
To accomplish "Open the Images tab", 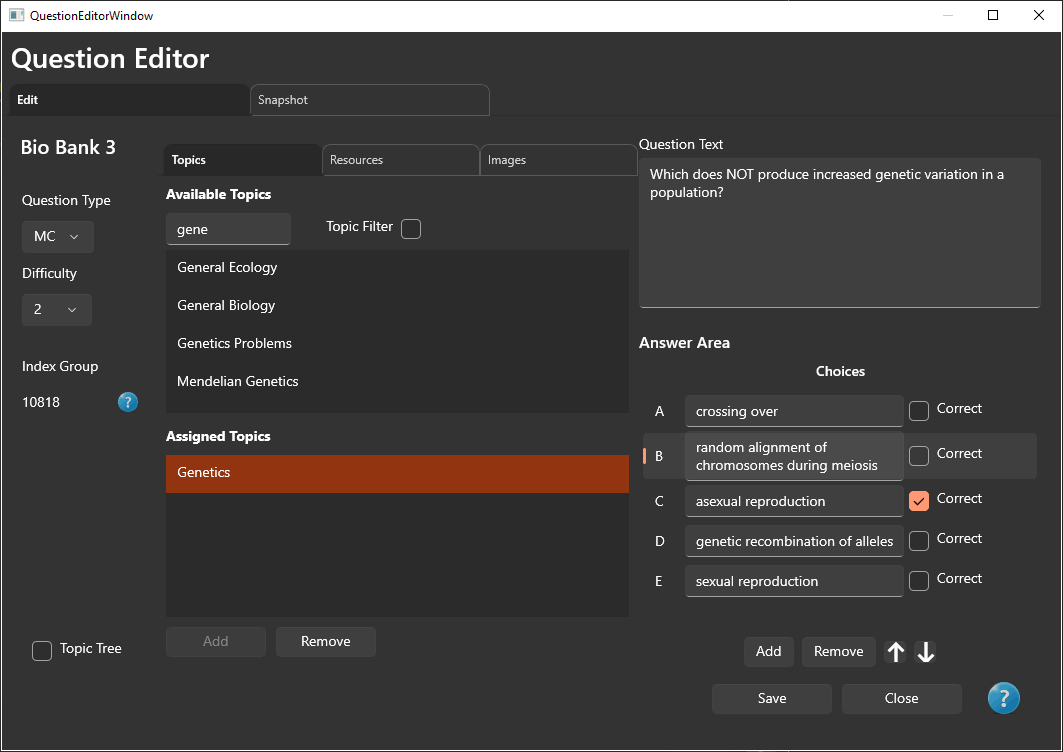I will (559, 160).
